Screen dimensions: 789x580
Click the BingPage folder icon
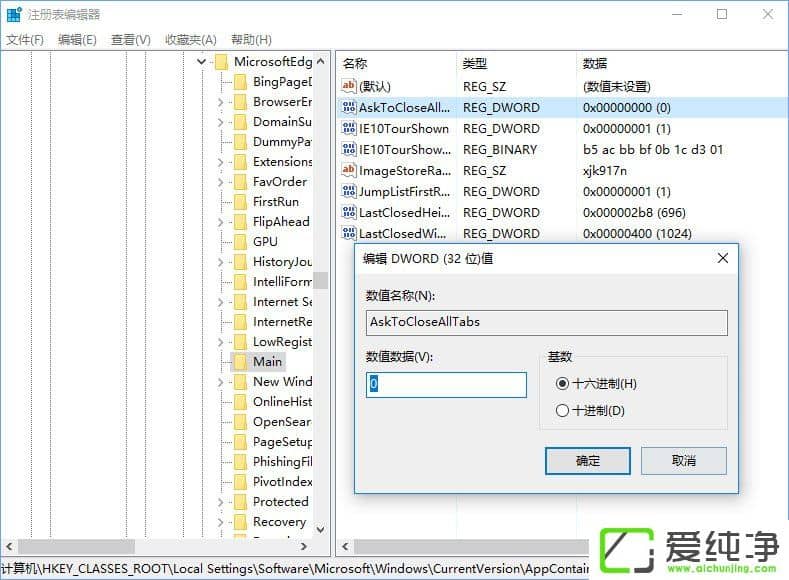pos(241,81)
